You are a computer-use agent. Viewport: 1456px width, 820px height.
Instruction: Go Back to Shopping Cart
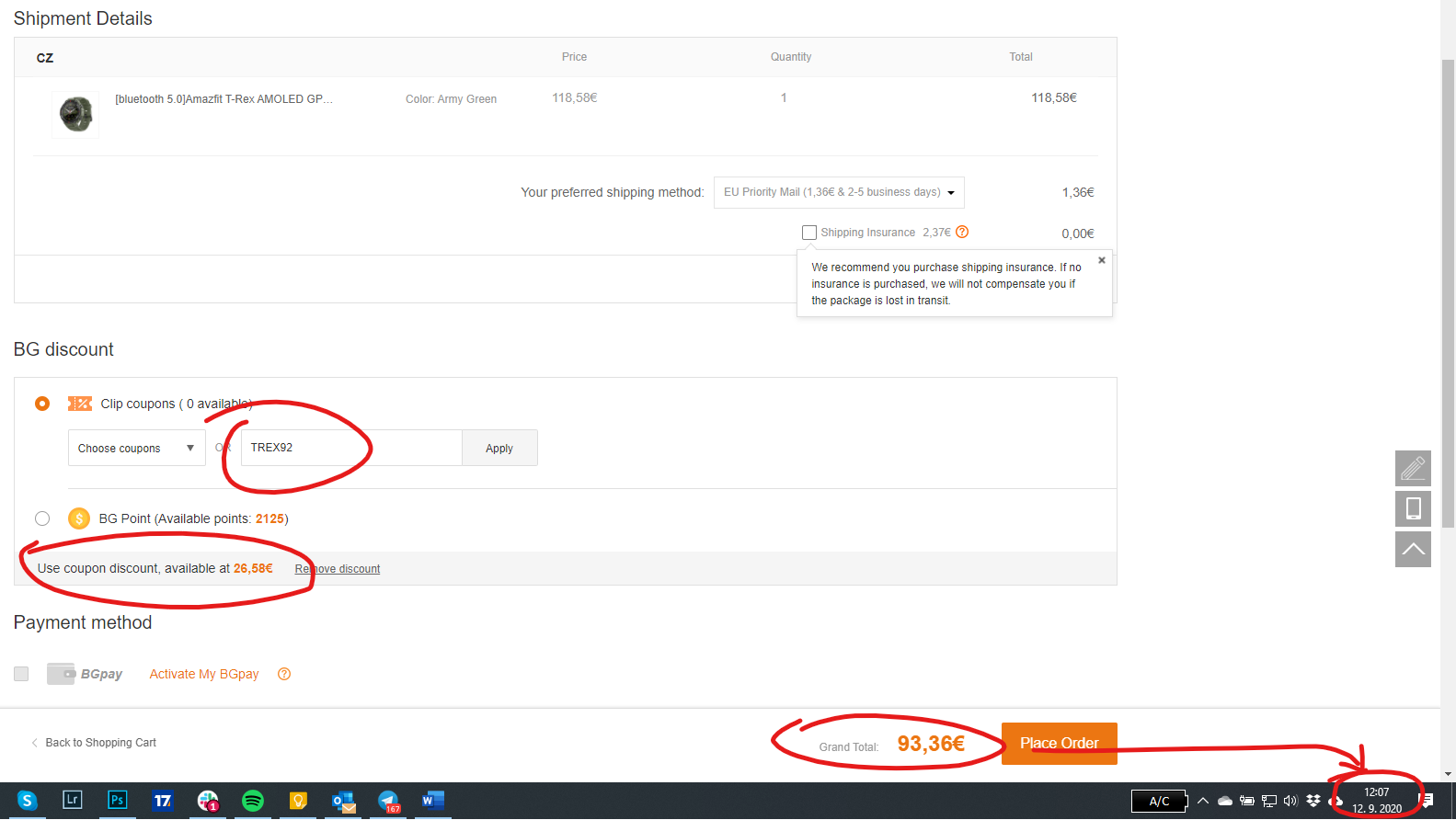tap(94, 743)
